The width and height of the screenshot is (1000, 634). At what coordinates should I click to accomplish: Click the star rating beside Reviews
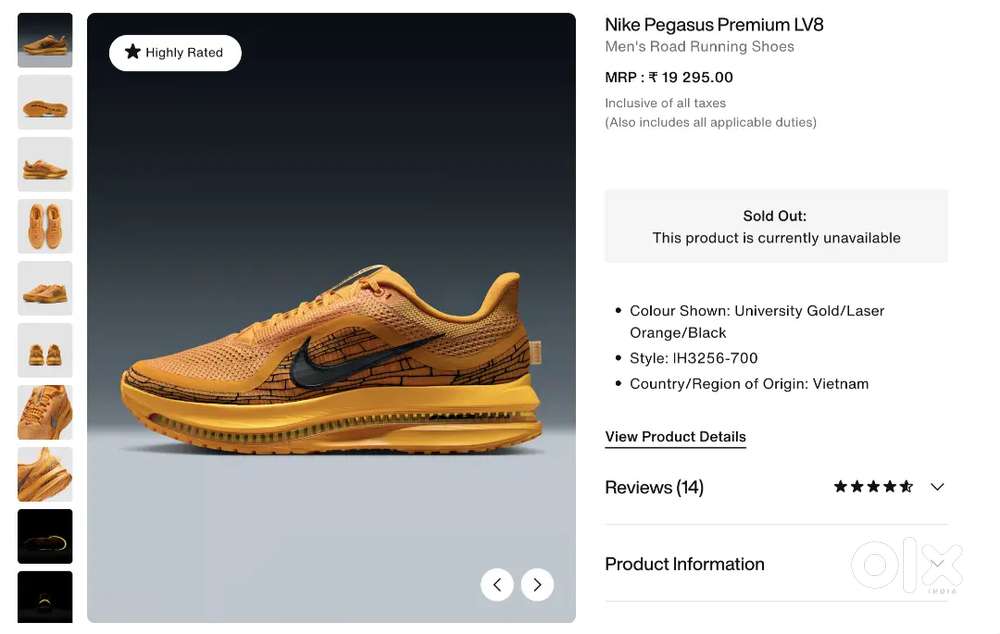[873, 487]
